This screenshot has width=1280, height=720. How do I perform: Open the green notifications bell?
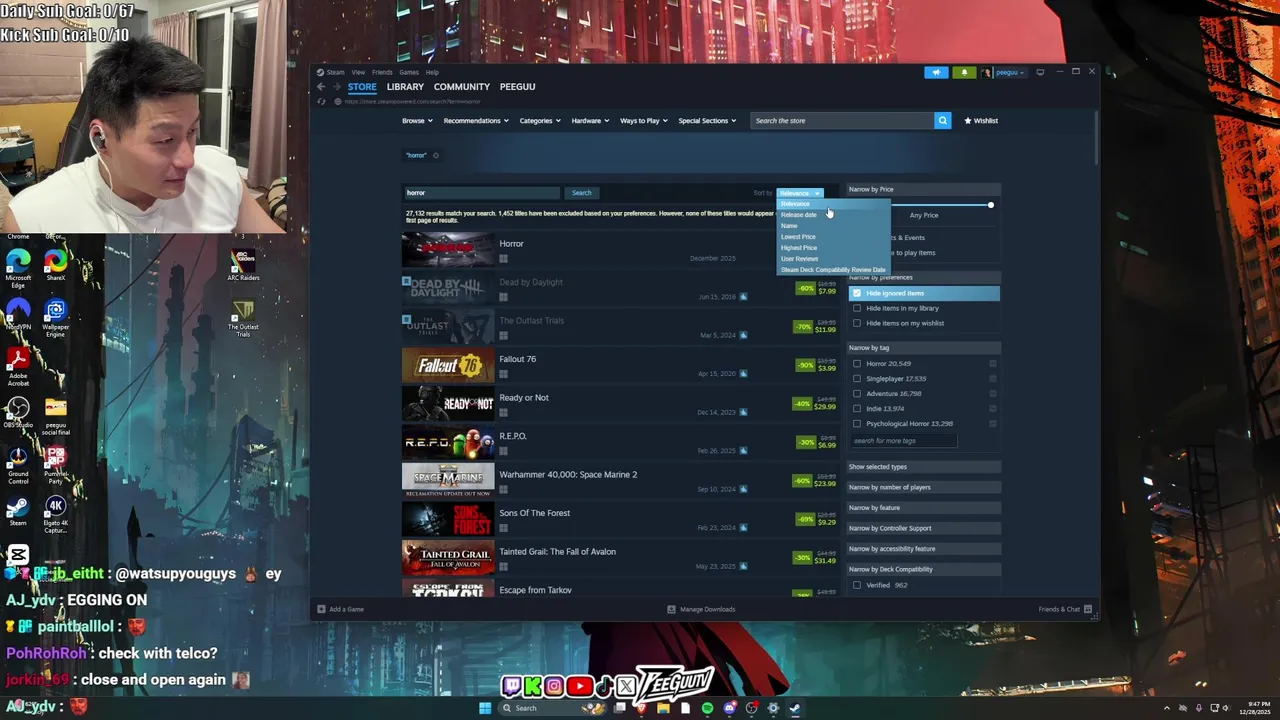pos(964,72)
